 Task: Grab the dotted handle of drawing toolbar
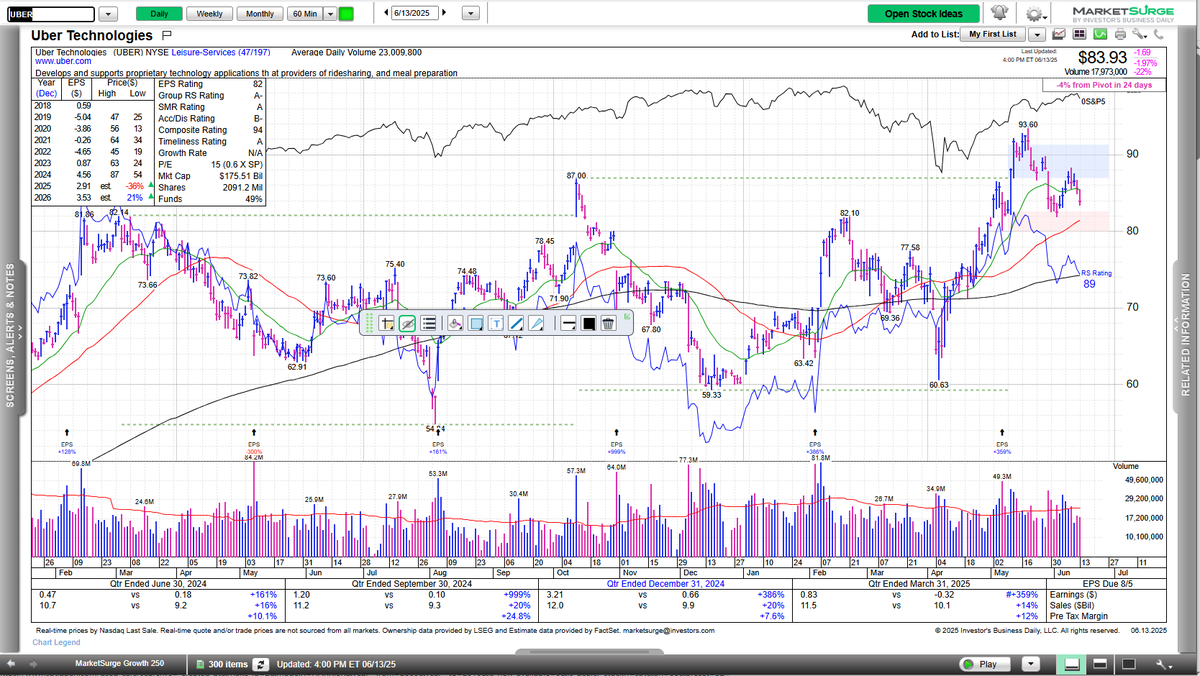(x=369, y=323)
